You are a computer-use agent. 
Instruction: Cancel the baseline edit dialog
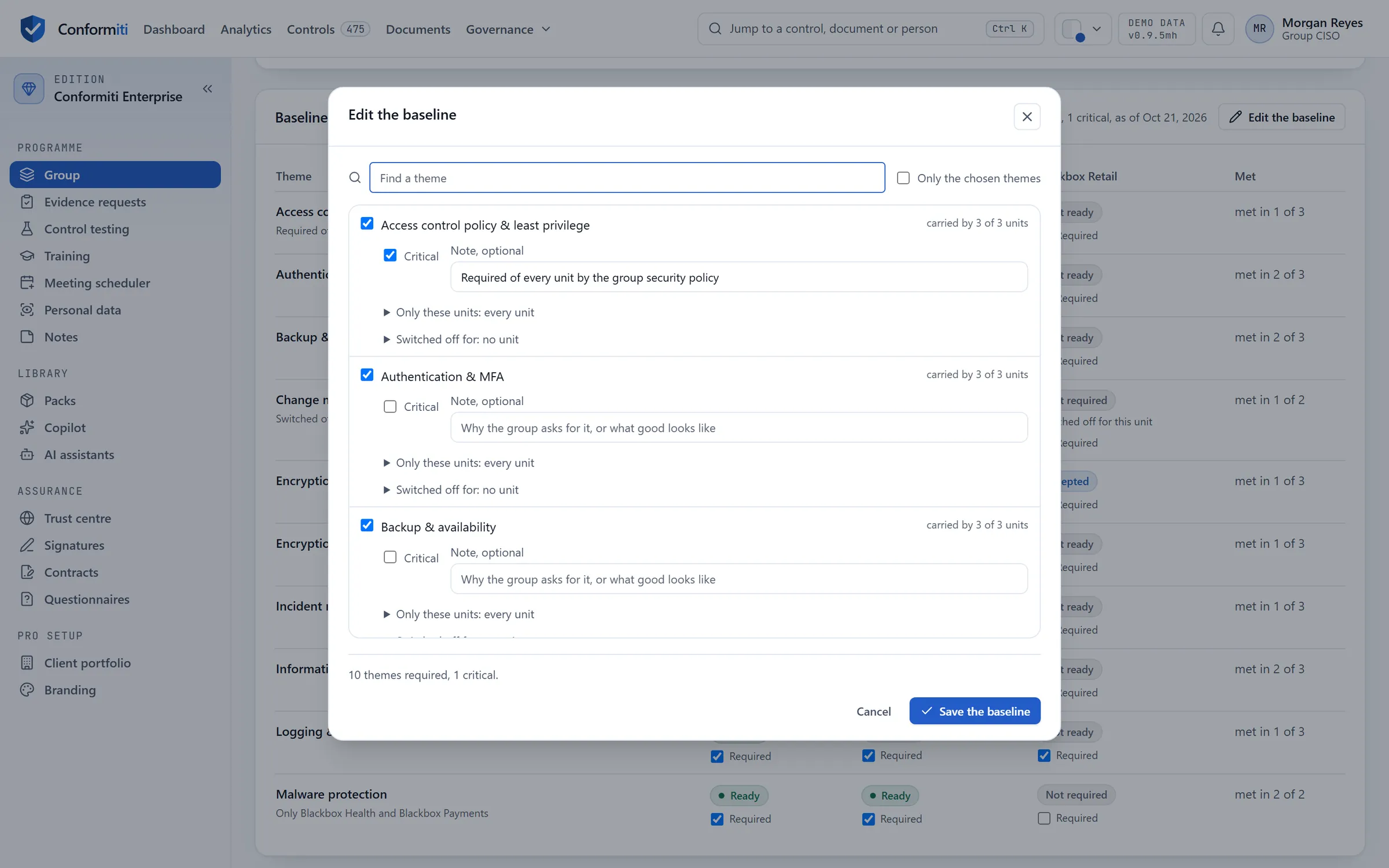click(873, 711)
